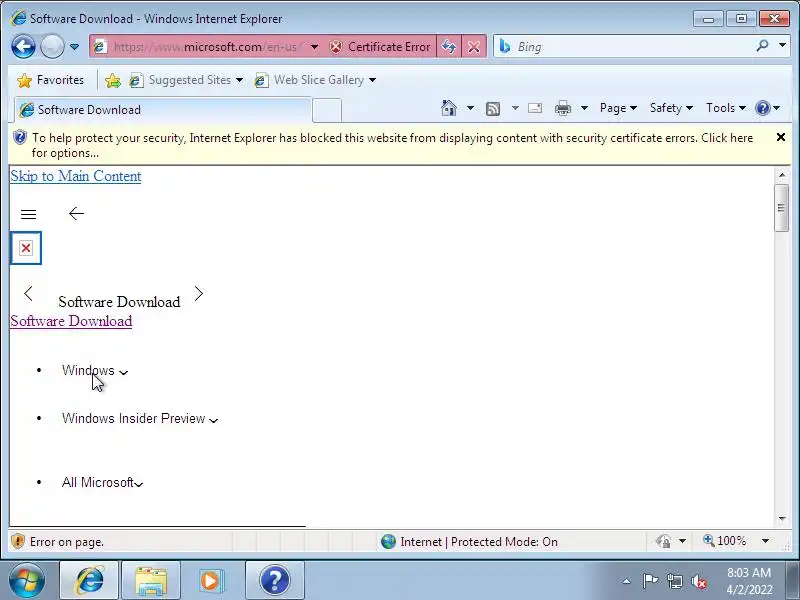Click the RSS Feeds icon
The height and width of the screenshot is (600, 800).
click(493, 108)
